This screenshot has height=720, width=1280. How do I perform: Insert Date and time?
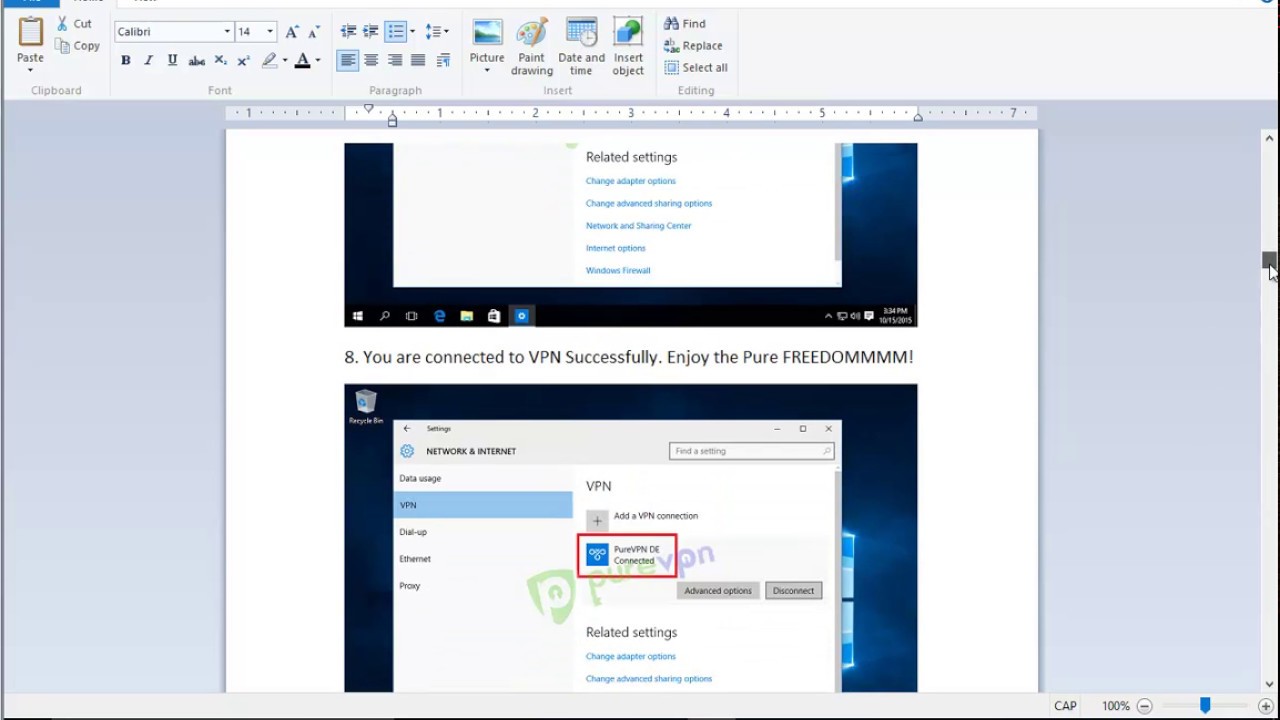tap(581, 46)
